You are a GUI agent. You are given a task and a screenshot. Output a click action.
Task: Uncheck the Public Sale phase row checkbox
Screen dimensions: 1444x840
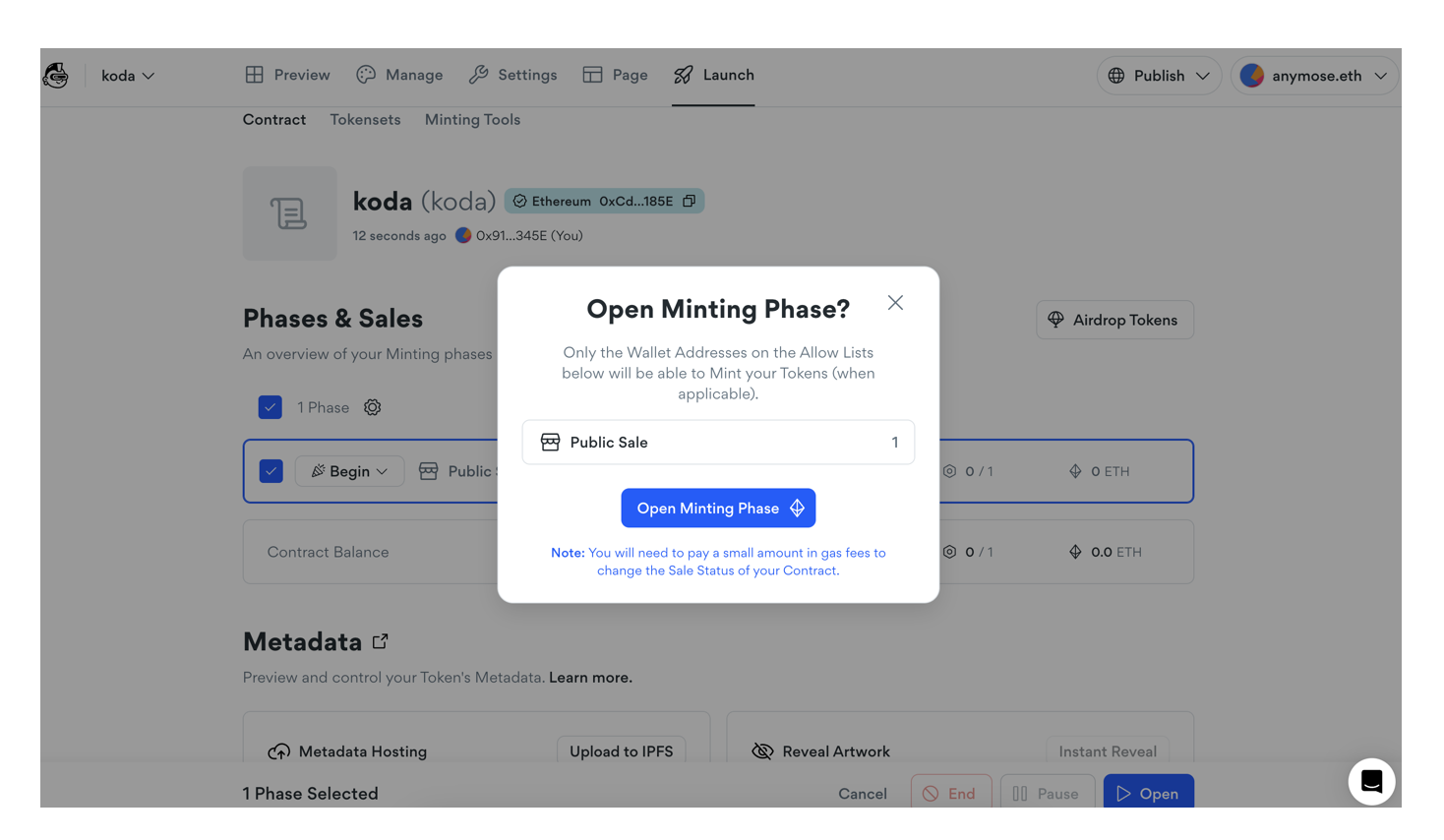tap(271, 471)
